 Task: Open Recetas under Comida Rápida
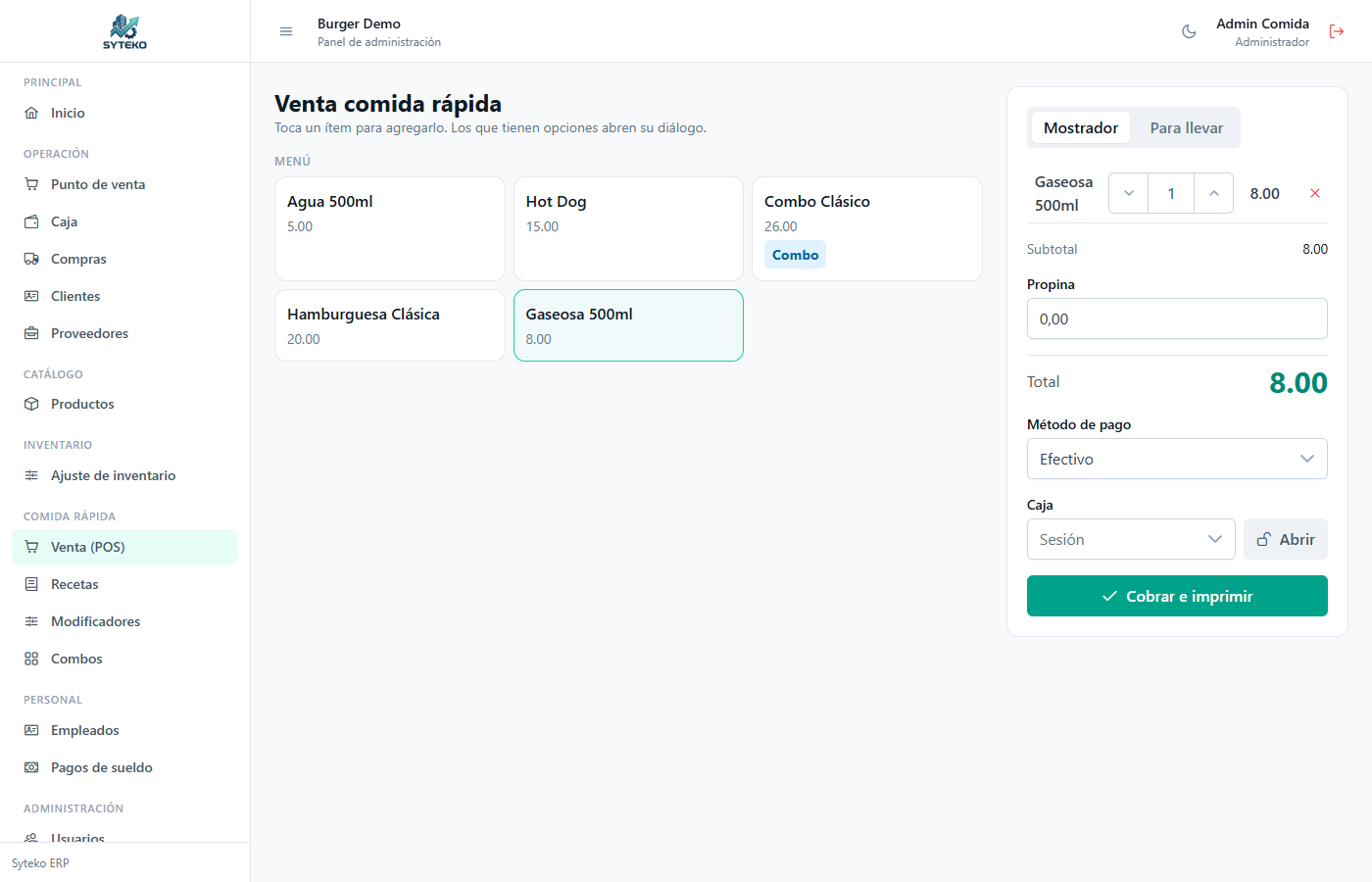[124, 584]
